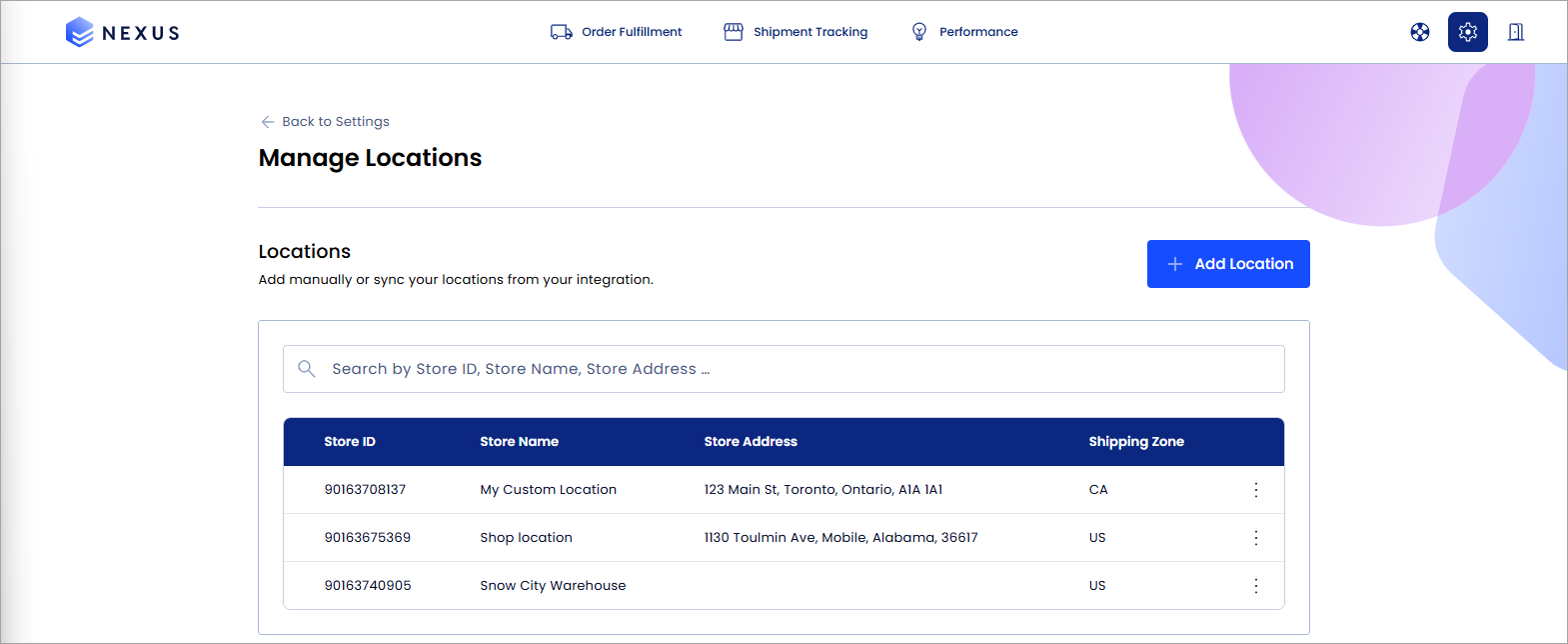Click the logout door icon
The width and height of the screenshot is (1568, 644).
coord(1516,32)
